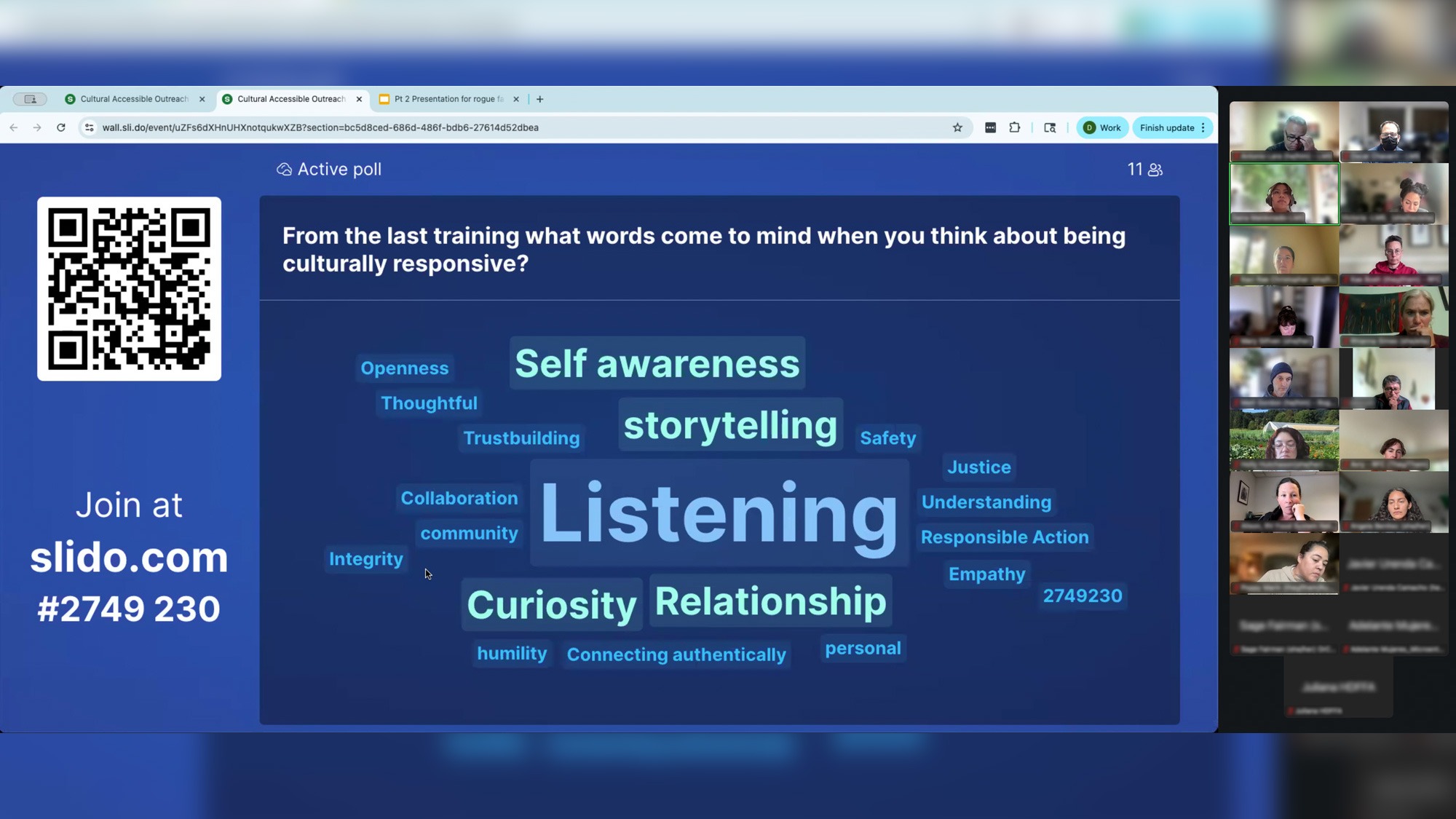Click the search tabs side panel icon
Screen dimensions: 1456x819
pos(1050,127)
